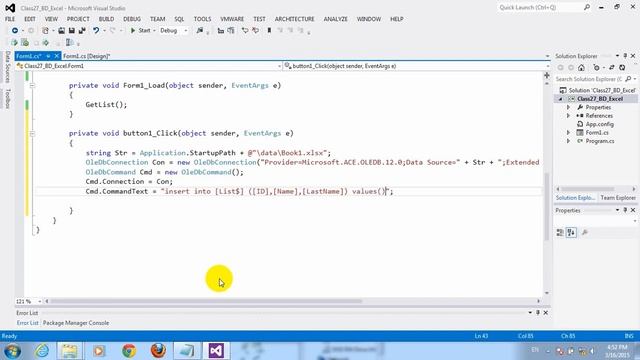Open the EDIT menu

(x=30, y=19)
